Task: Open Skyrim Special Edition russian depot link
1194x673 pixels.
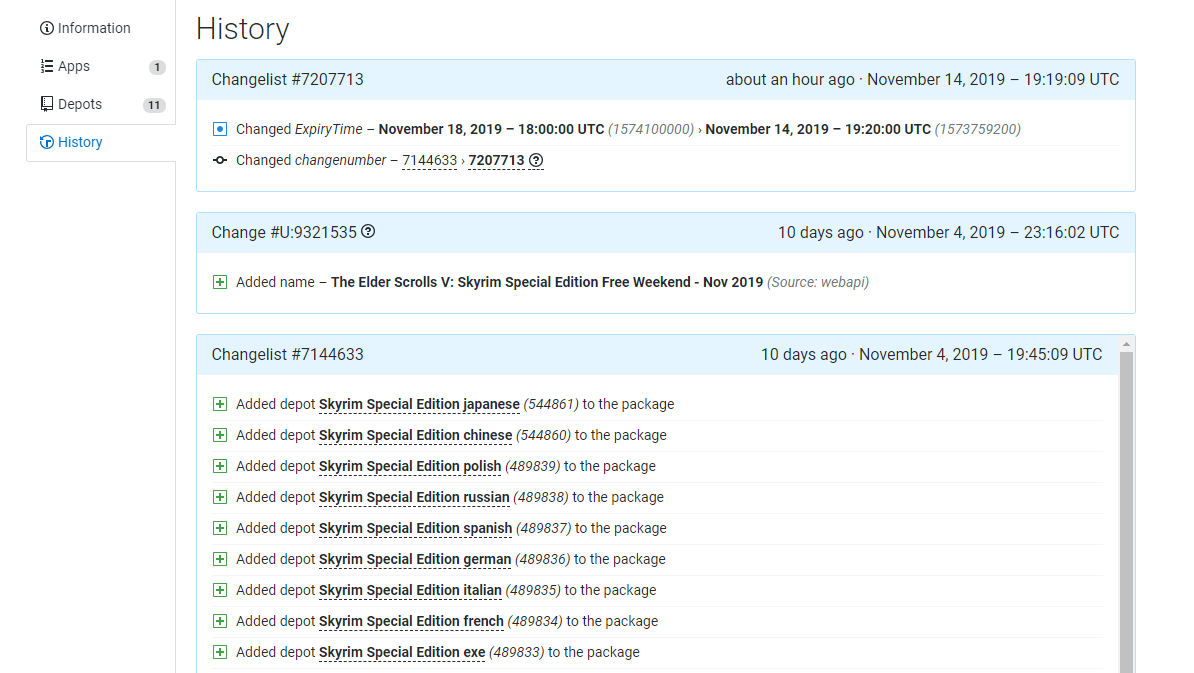Action: [414, 497]
